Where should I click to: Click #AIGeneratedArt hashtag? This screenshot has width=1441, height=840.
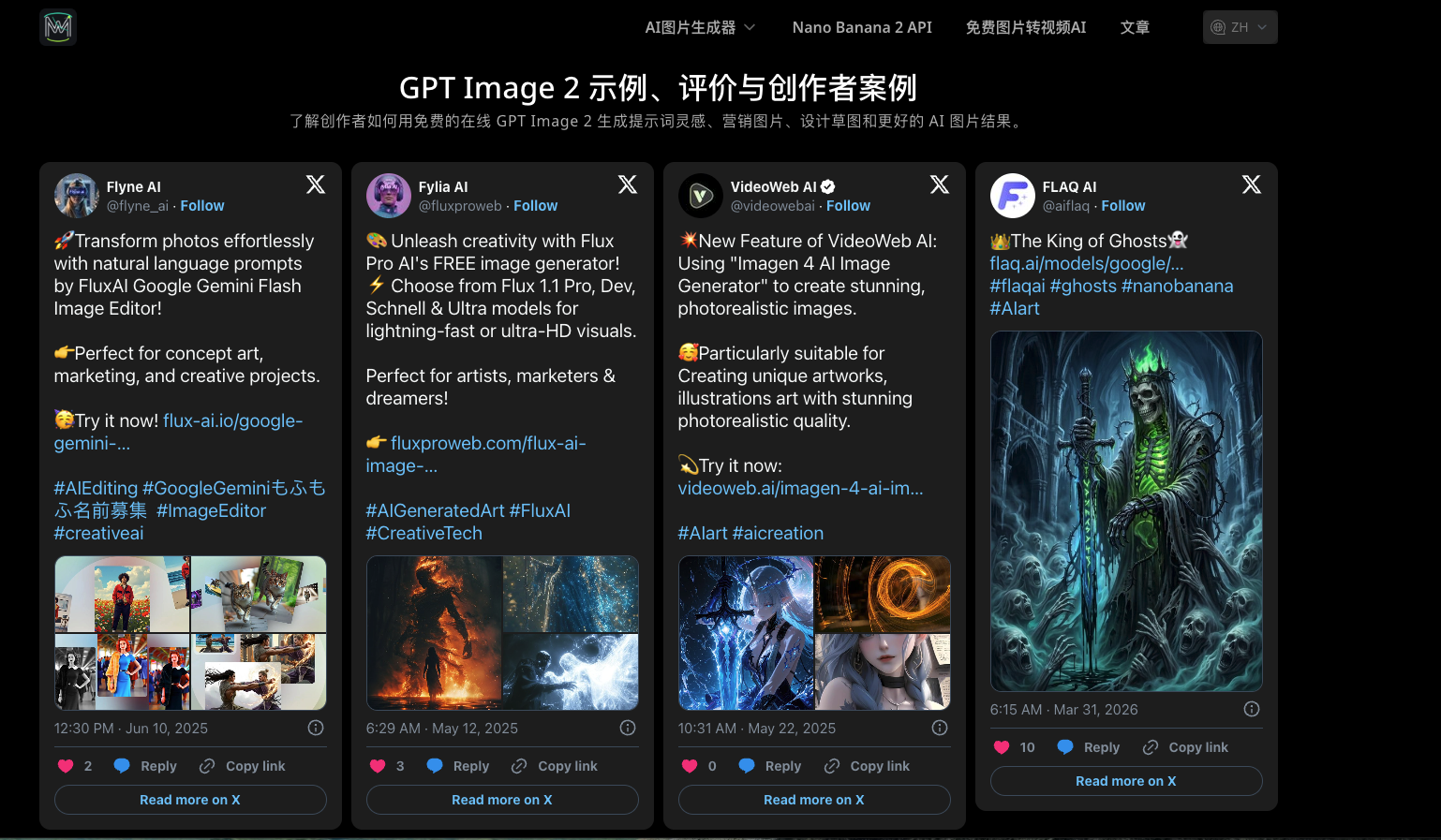(x=436, y=510)
